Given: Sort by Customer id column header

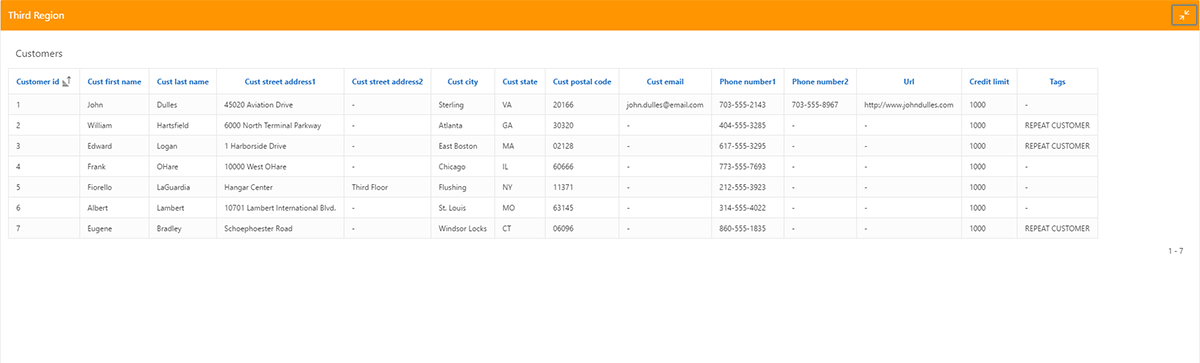Looking at the screenshot, I should click(38, 82).
